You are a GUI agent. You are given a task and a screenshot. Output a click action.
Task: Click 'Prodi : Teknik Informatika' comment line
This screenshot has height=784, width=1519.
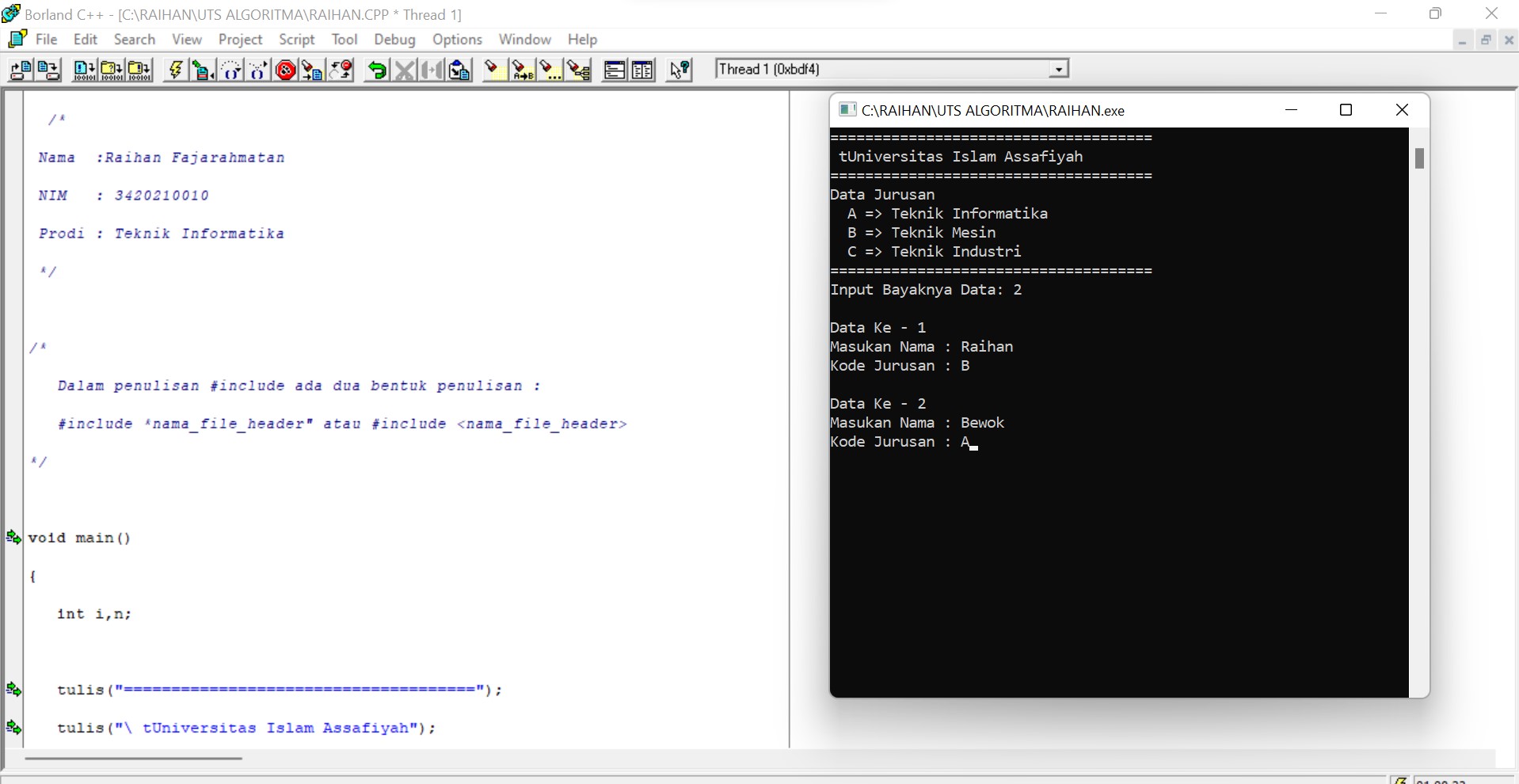162,234
